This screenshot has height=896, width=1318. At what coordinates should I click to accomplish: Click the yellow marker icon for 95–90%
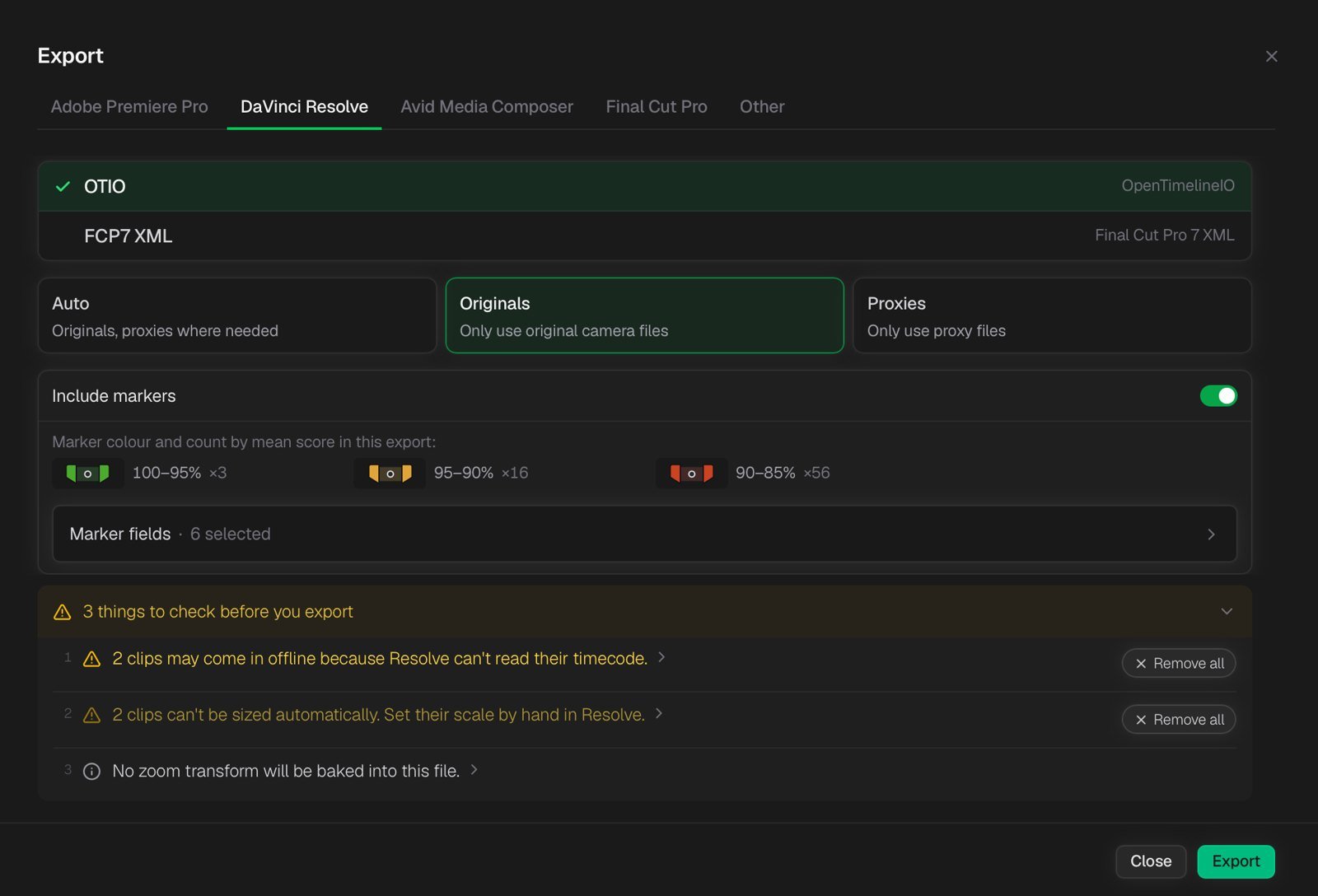390,474
